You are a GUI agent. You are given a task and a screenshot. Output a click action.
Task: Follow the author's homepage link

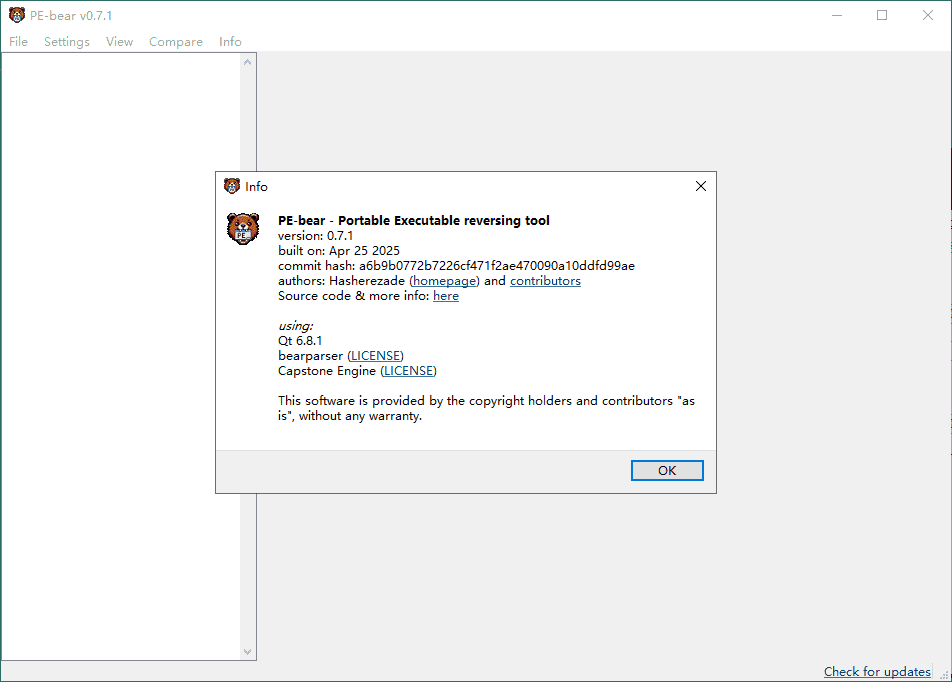[x=445, y=281]
